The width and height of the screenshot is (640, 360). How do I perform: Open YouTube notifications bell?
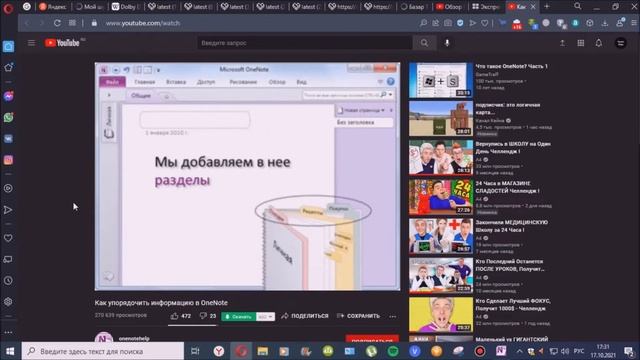(598, 43)
